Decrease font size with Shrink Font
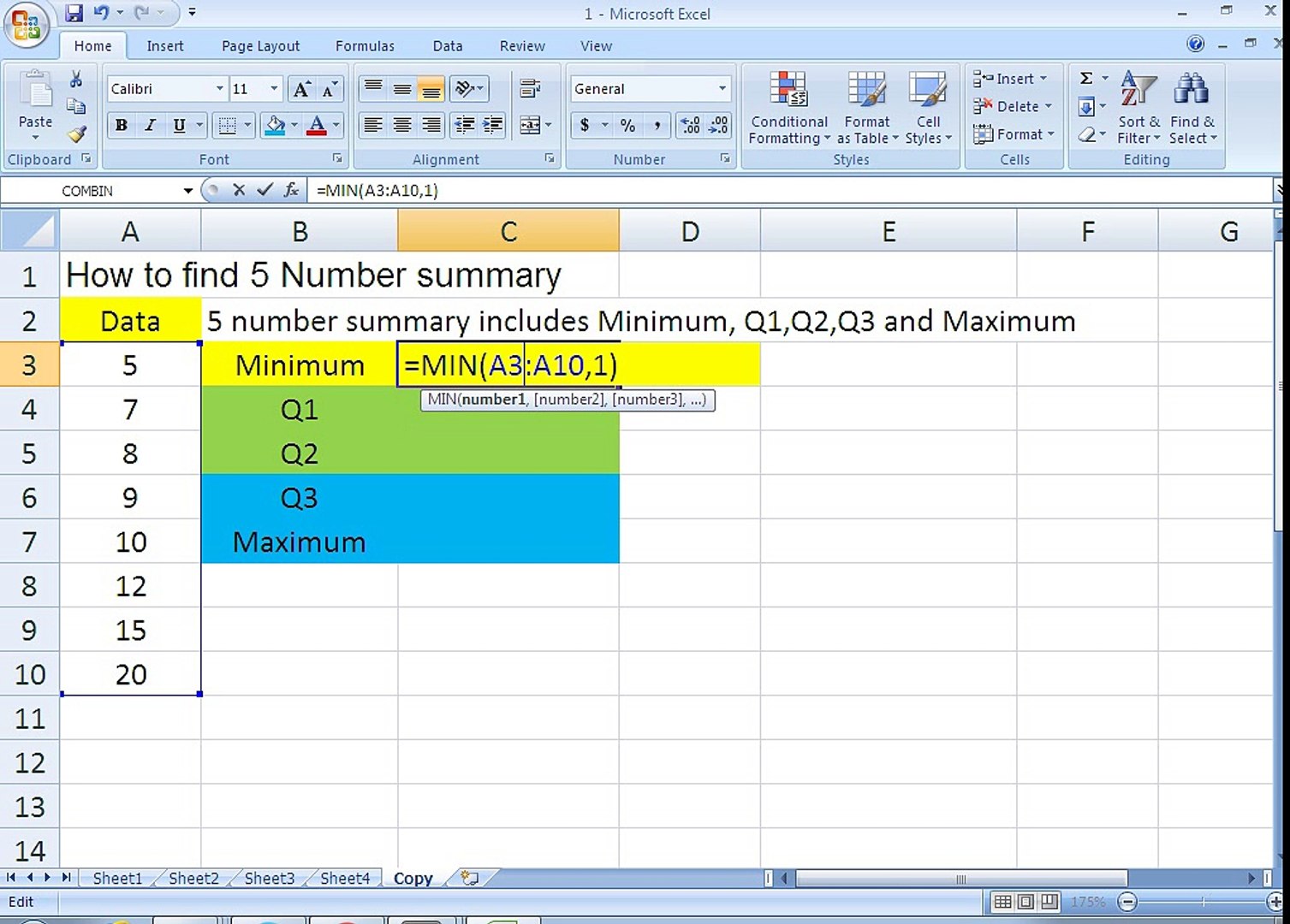Screen dimensions: 1290x924 [x=330, y=89]
